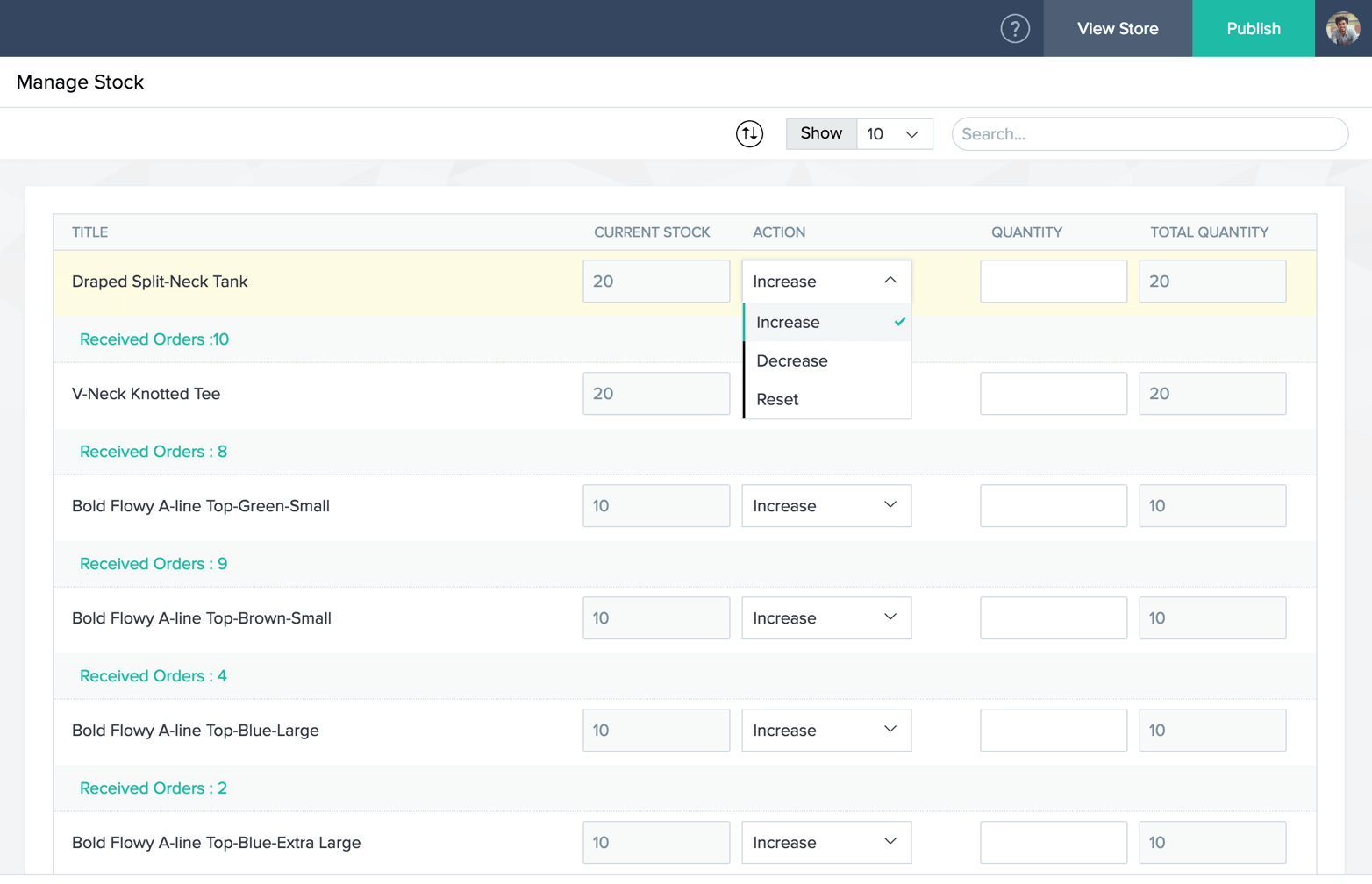Open the Show rows count dropdown
1372x884 pixels.
893,134
